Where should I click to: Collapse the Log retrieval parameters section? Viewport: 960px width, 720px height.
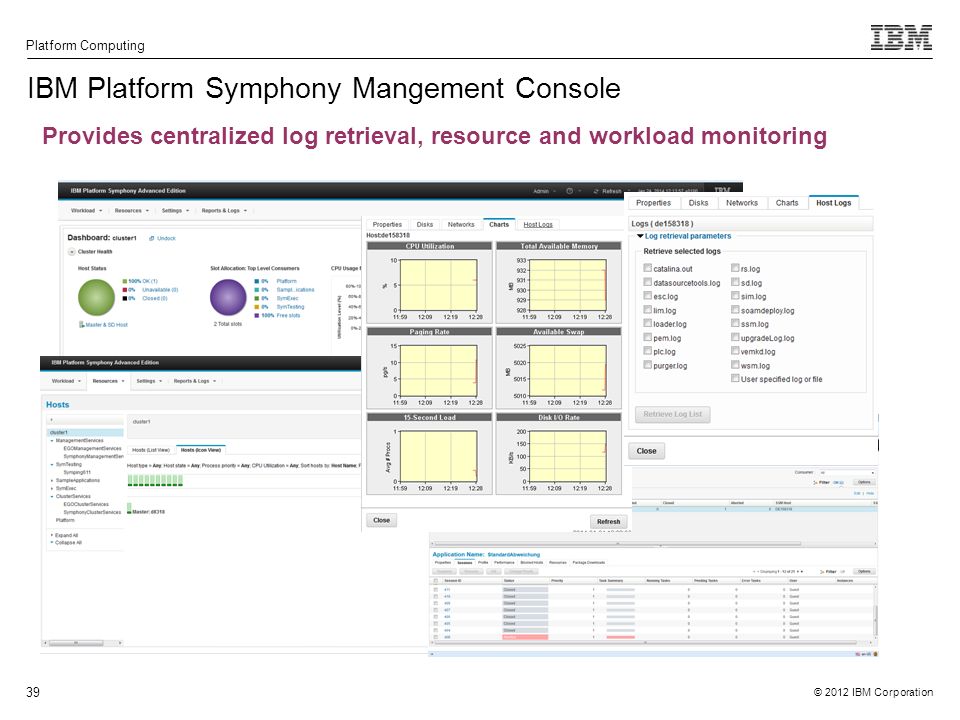tap(640, 236)
